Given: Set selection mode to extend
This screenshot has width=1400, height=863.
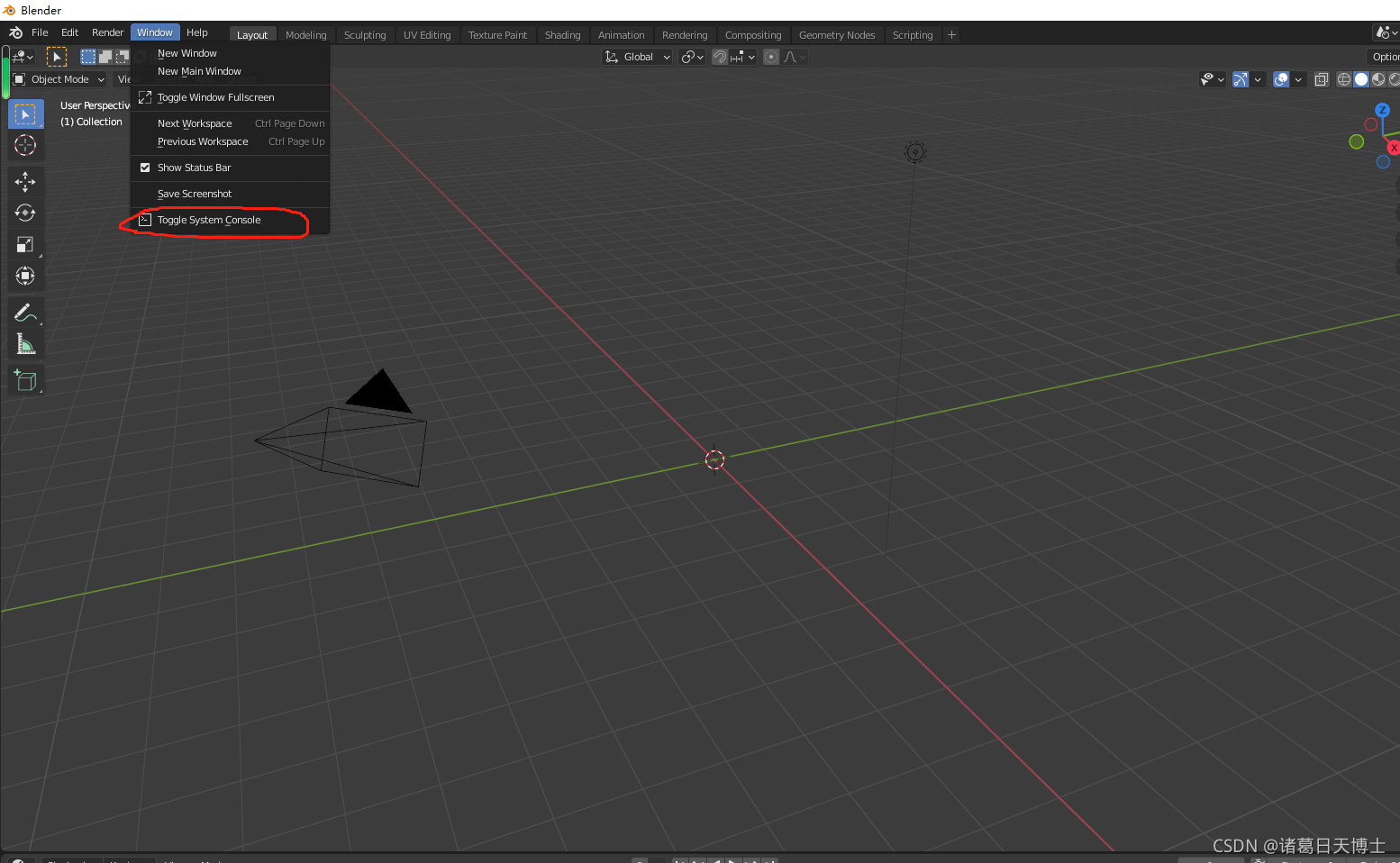Looking at the screenshot, I should click(105, 57).
